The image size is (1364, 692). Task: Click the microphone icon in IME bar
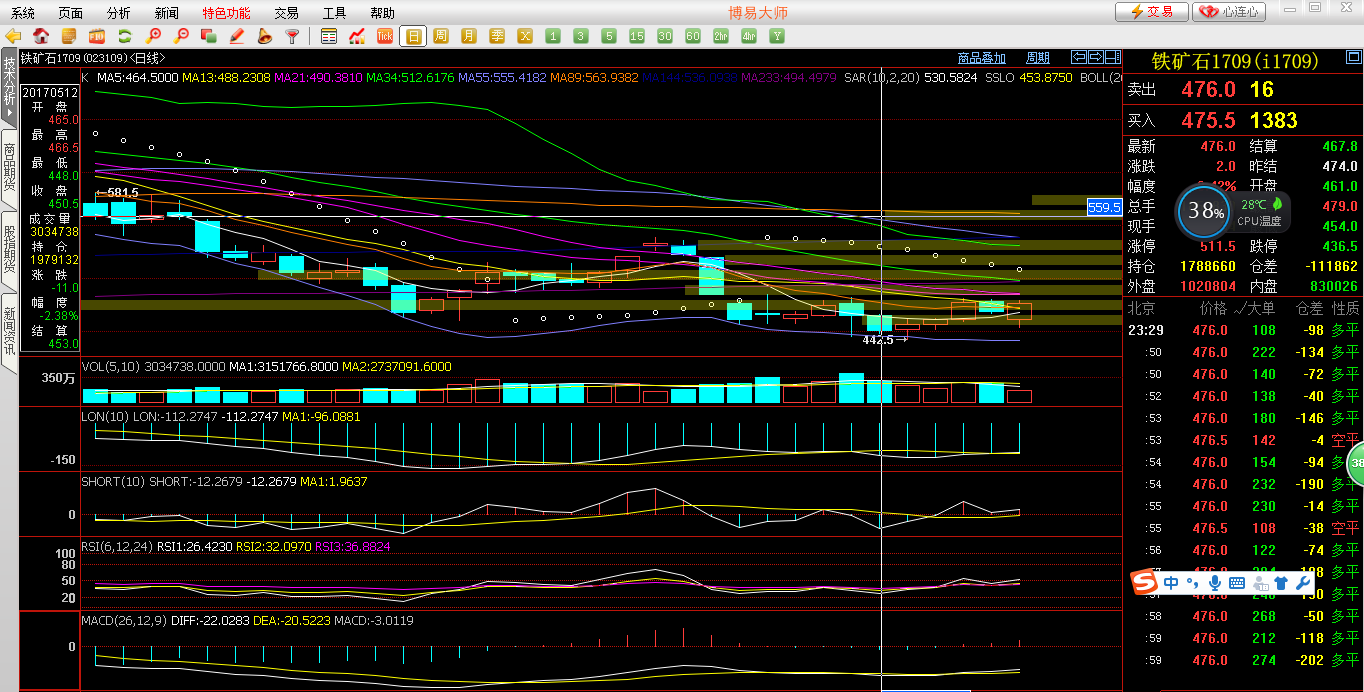click(1215, 582)
